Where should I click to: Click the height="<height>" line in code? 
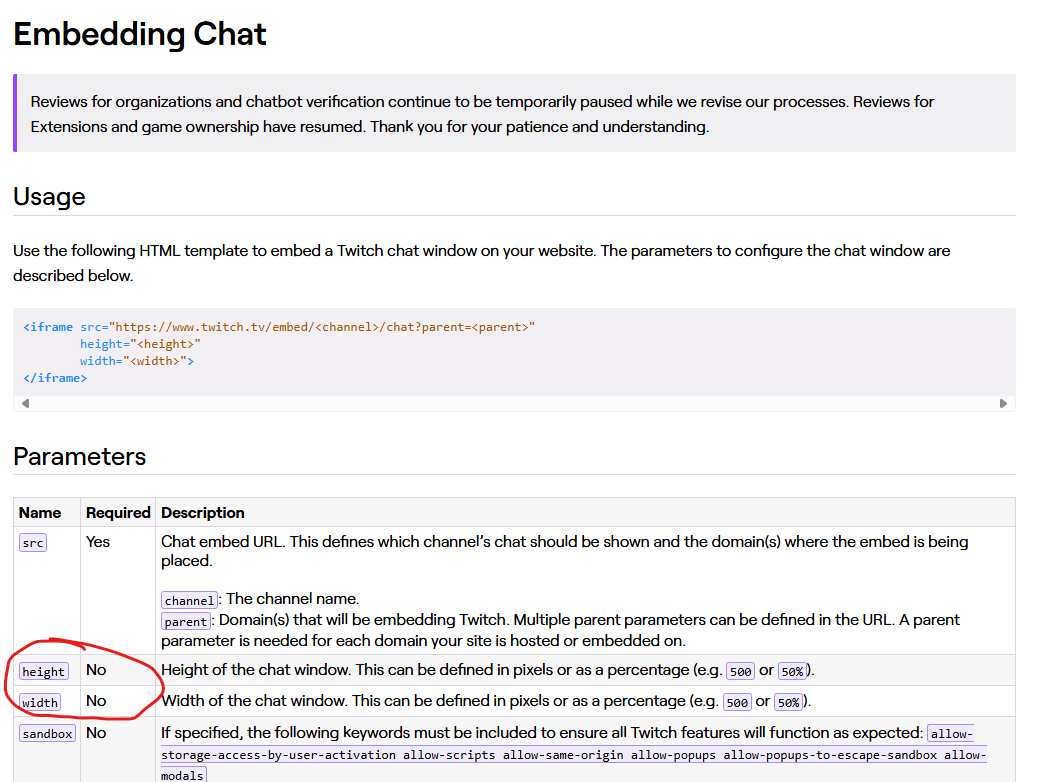coord(140,344)
